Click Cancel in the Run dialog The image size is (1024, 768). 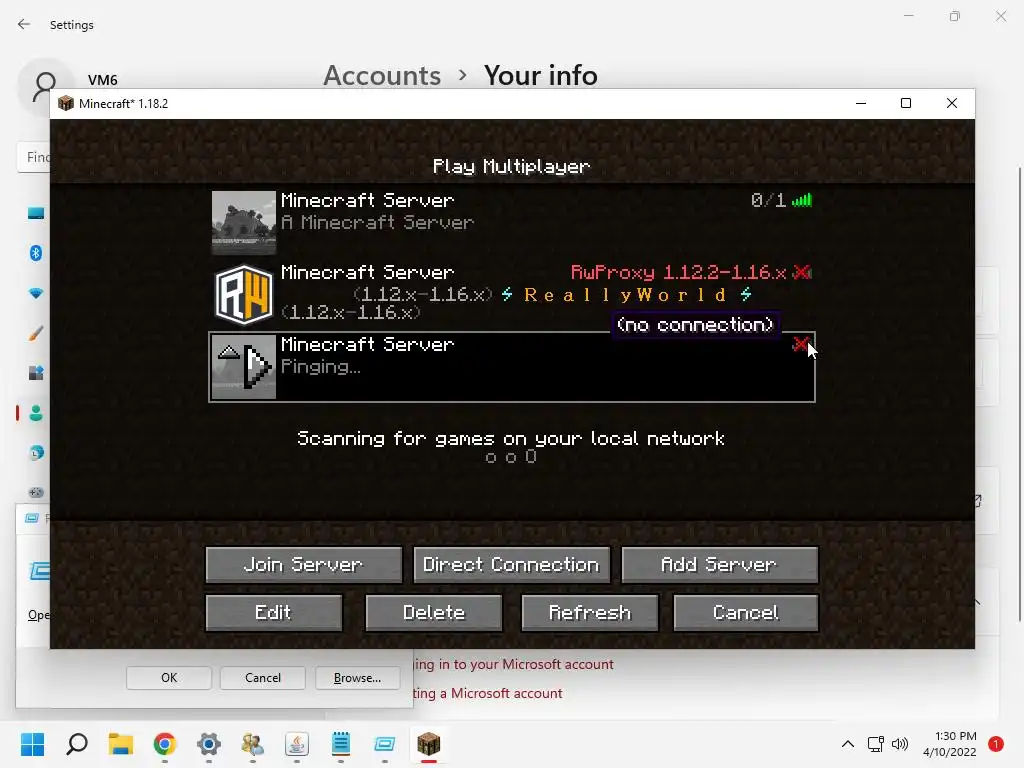coord(263,678)
